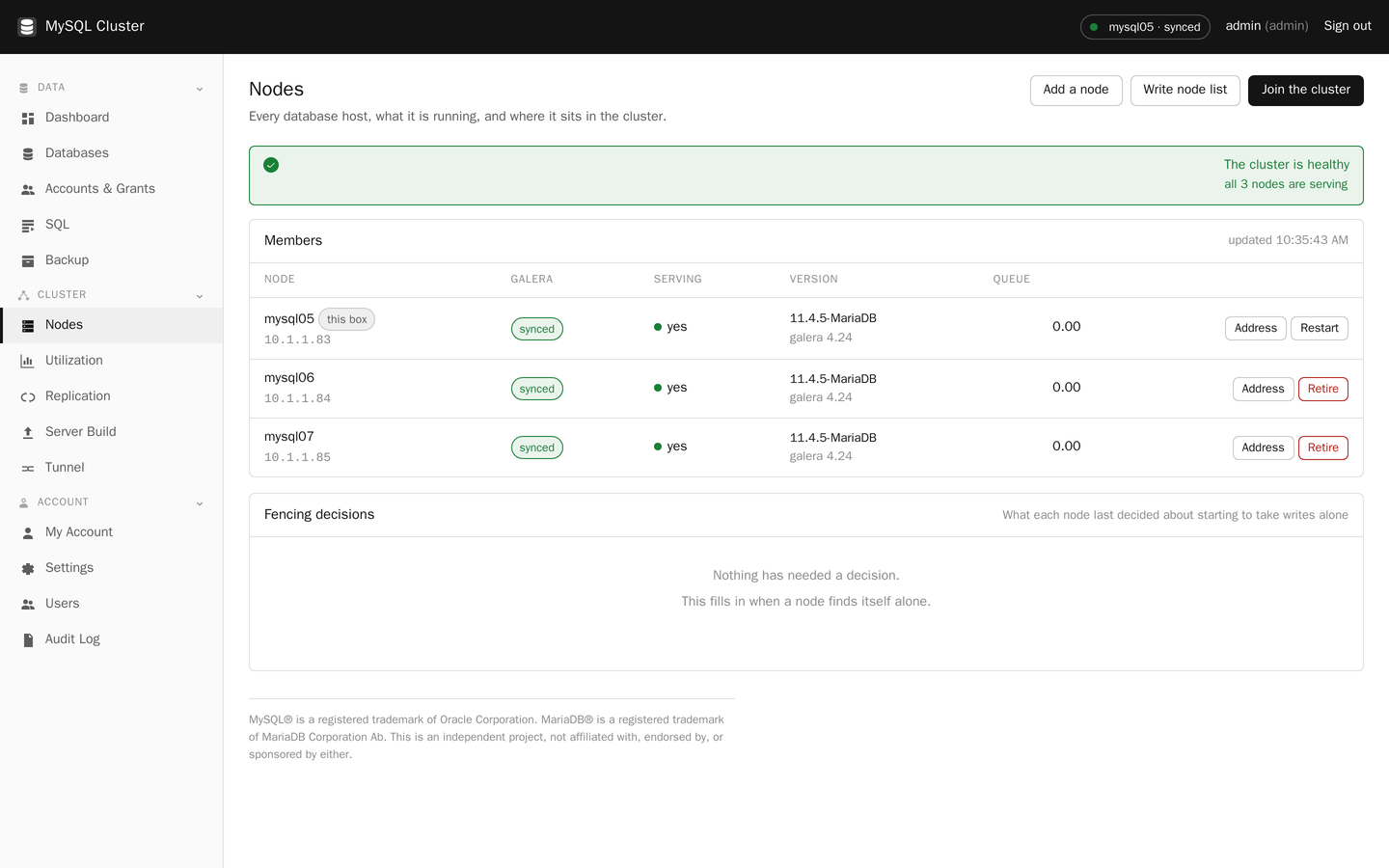Click the green healthy checkmark icon

(271, 165)
